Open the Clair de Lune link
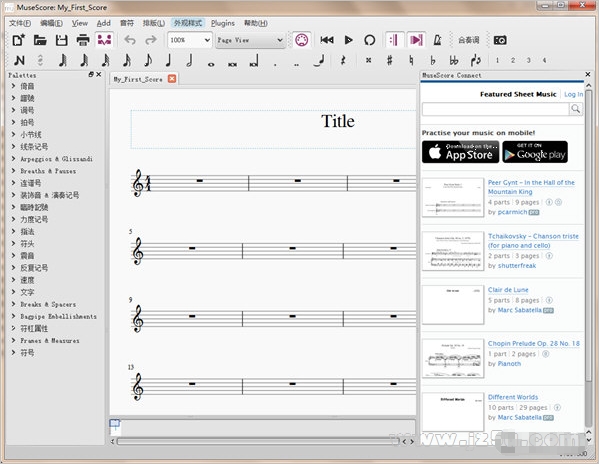The image size is (599, 464). coord(508,290)
